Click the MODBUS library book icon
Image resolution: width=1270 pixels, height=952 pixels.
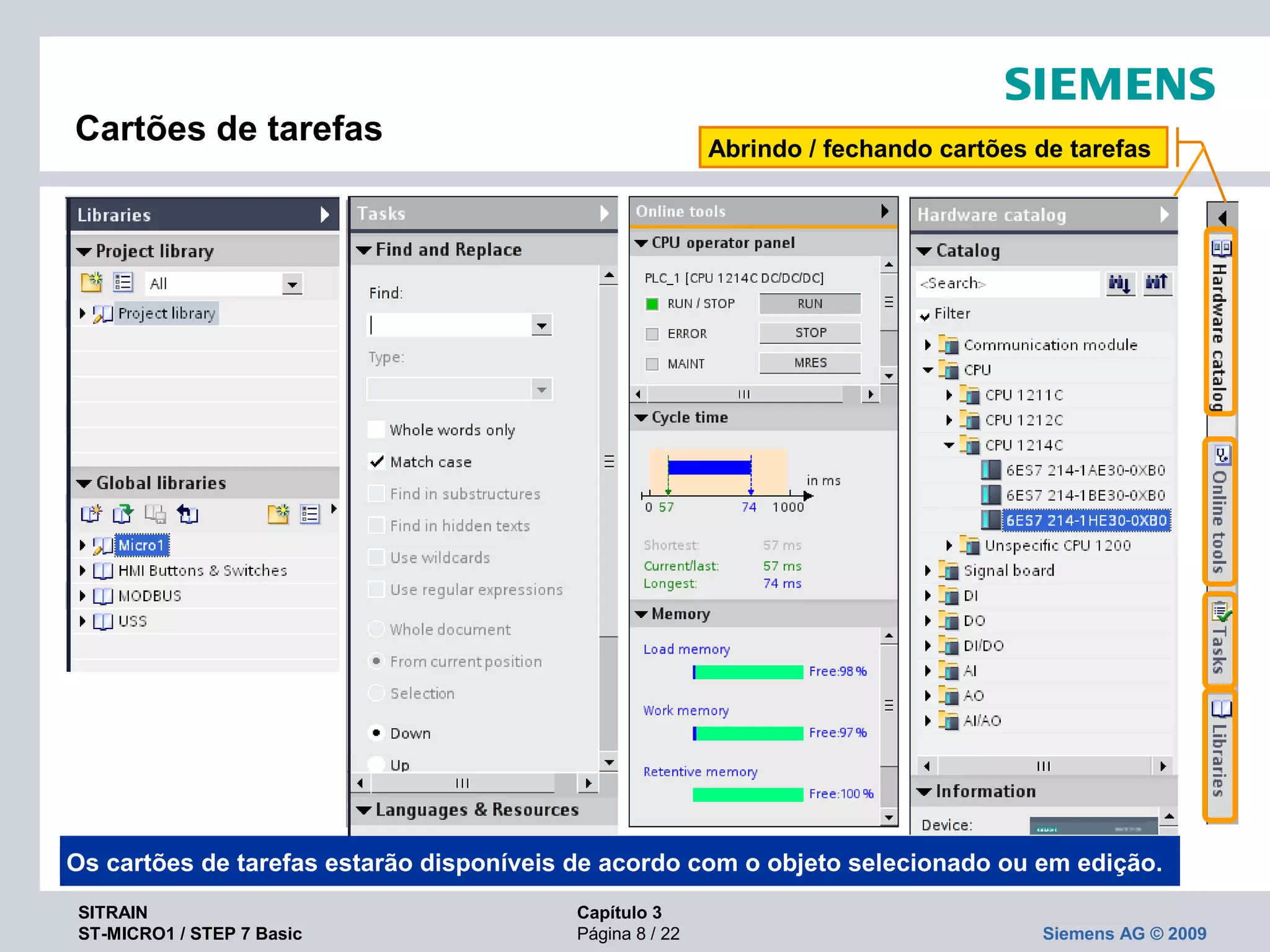pos(103,596)
